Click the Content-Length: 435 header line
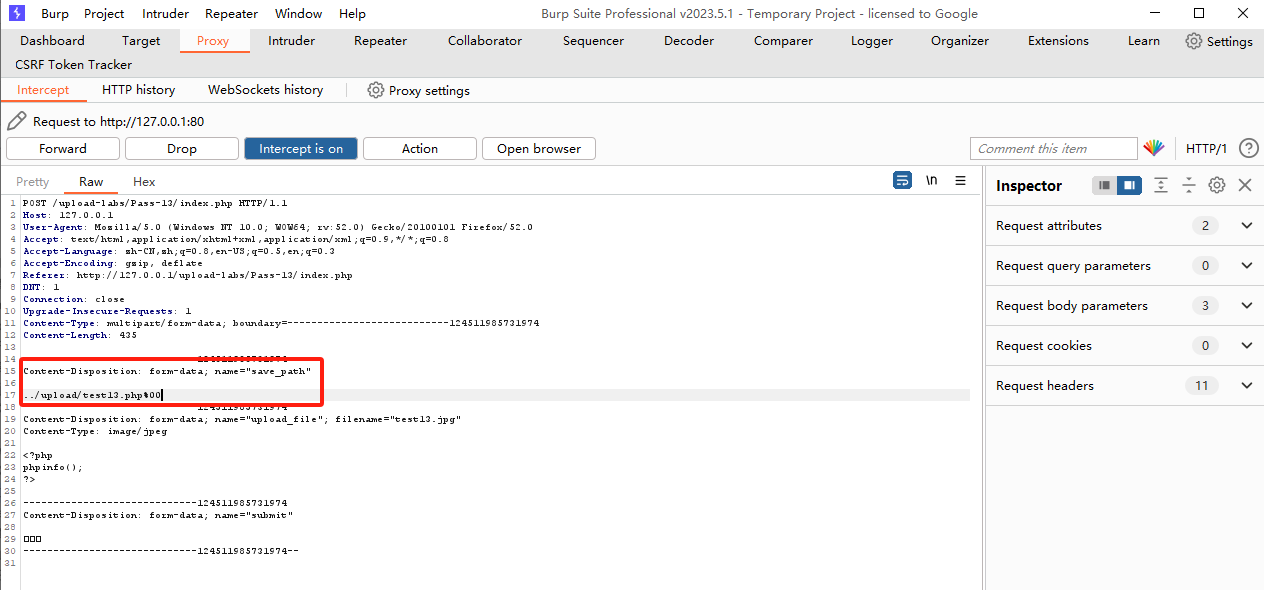This screenshot has height=590, width=1264. (80, 335)
